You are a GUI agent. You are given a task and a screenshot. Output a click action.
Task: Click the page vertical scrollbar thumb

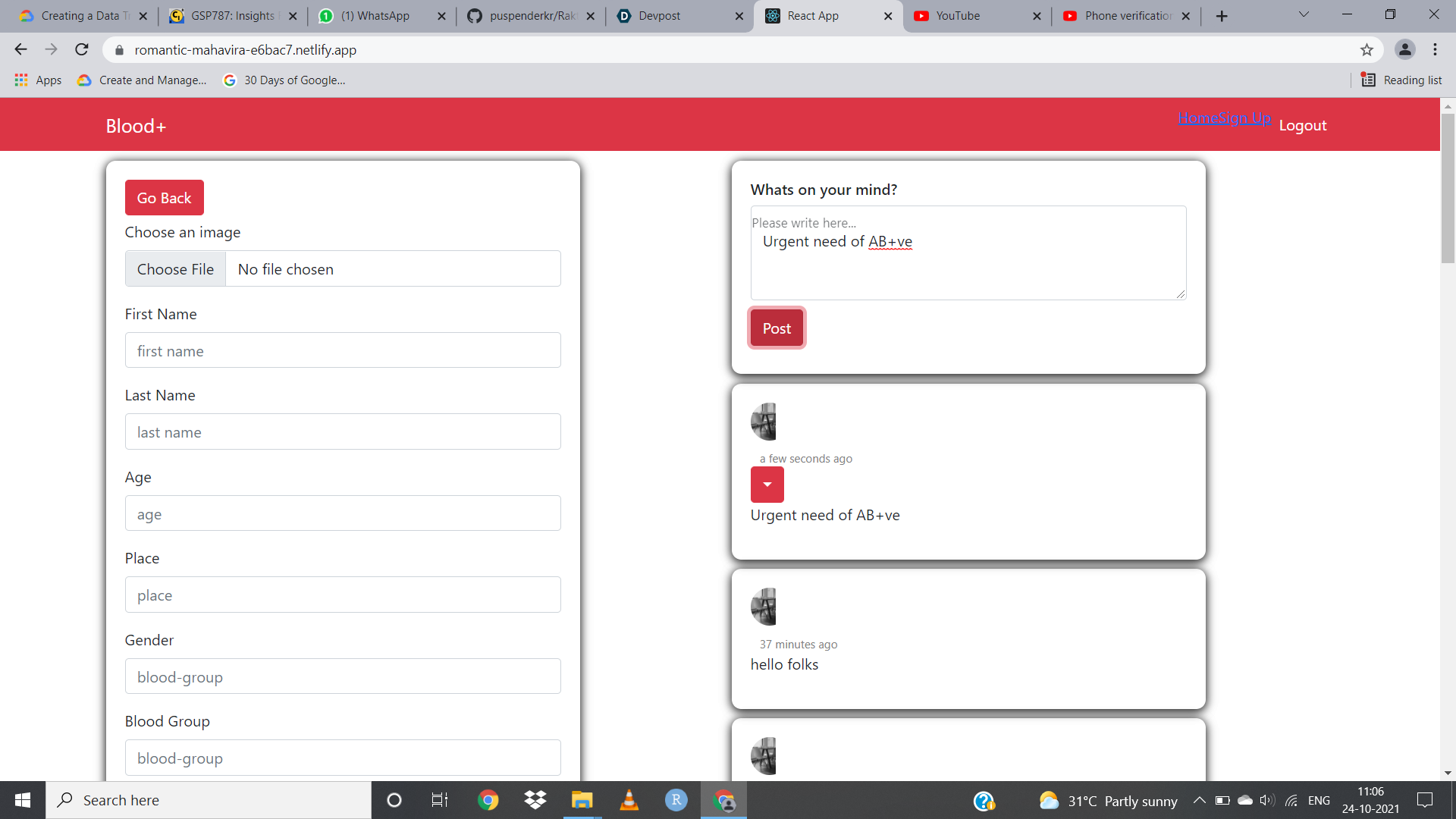(x=1448, y=190)
